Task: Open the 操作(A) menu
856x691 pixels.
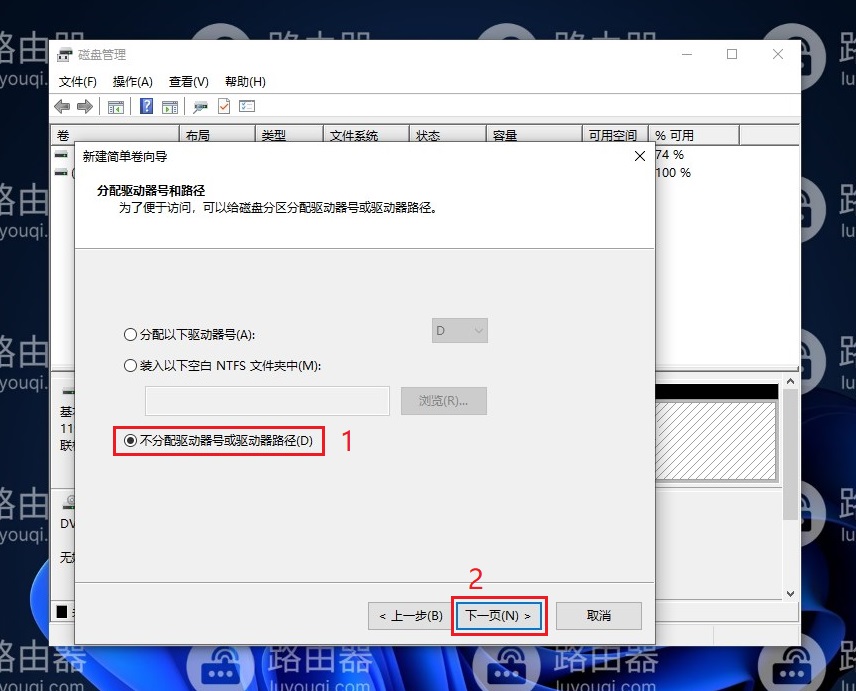Action: click(x=133, y=82)
